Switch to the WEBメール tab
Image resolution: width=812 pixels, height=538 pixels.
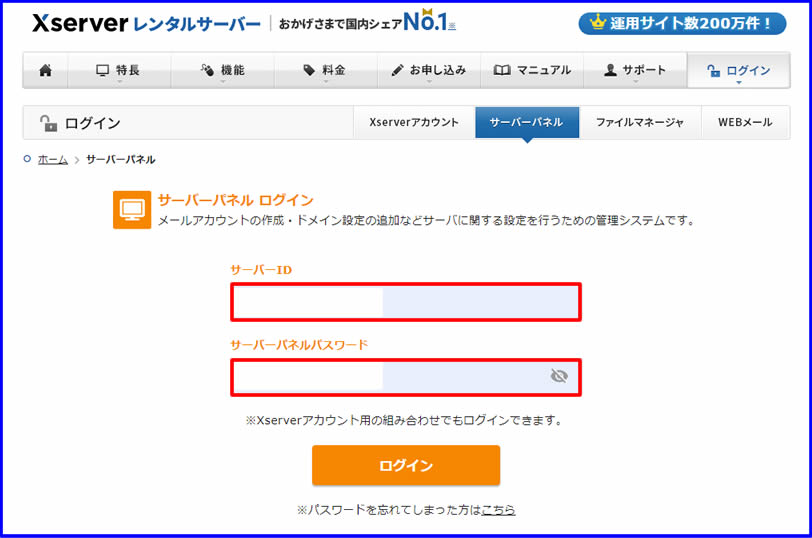tap(746, 123)
